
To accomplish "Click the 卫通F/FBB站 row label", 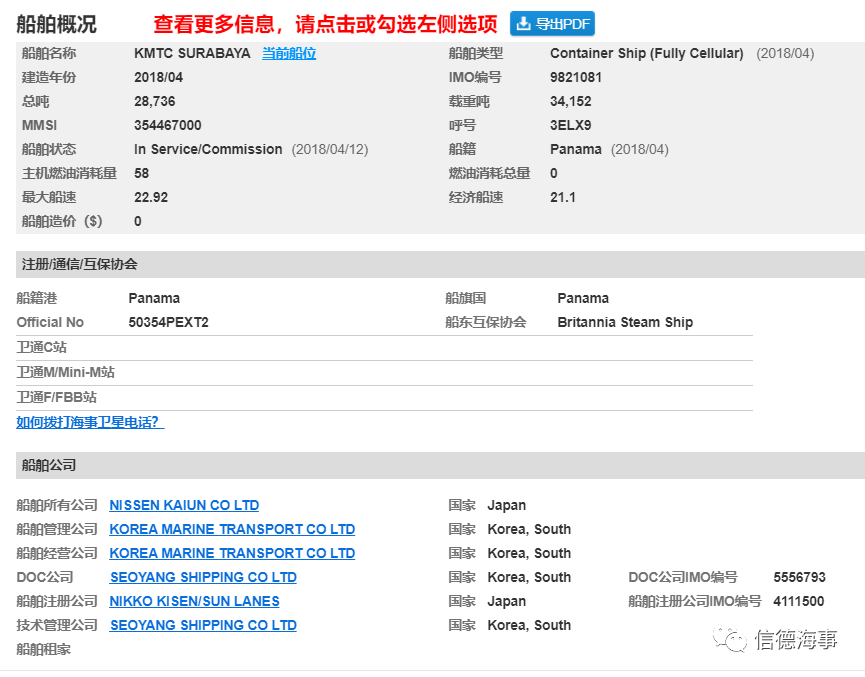I will [56, 397].
